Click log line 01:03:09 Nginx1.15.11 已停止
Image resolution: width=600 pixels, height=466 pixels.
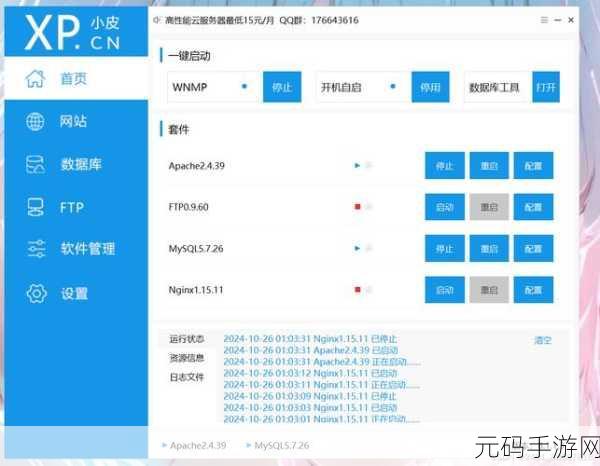(x=310, y=396)
